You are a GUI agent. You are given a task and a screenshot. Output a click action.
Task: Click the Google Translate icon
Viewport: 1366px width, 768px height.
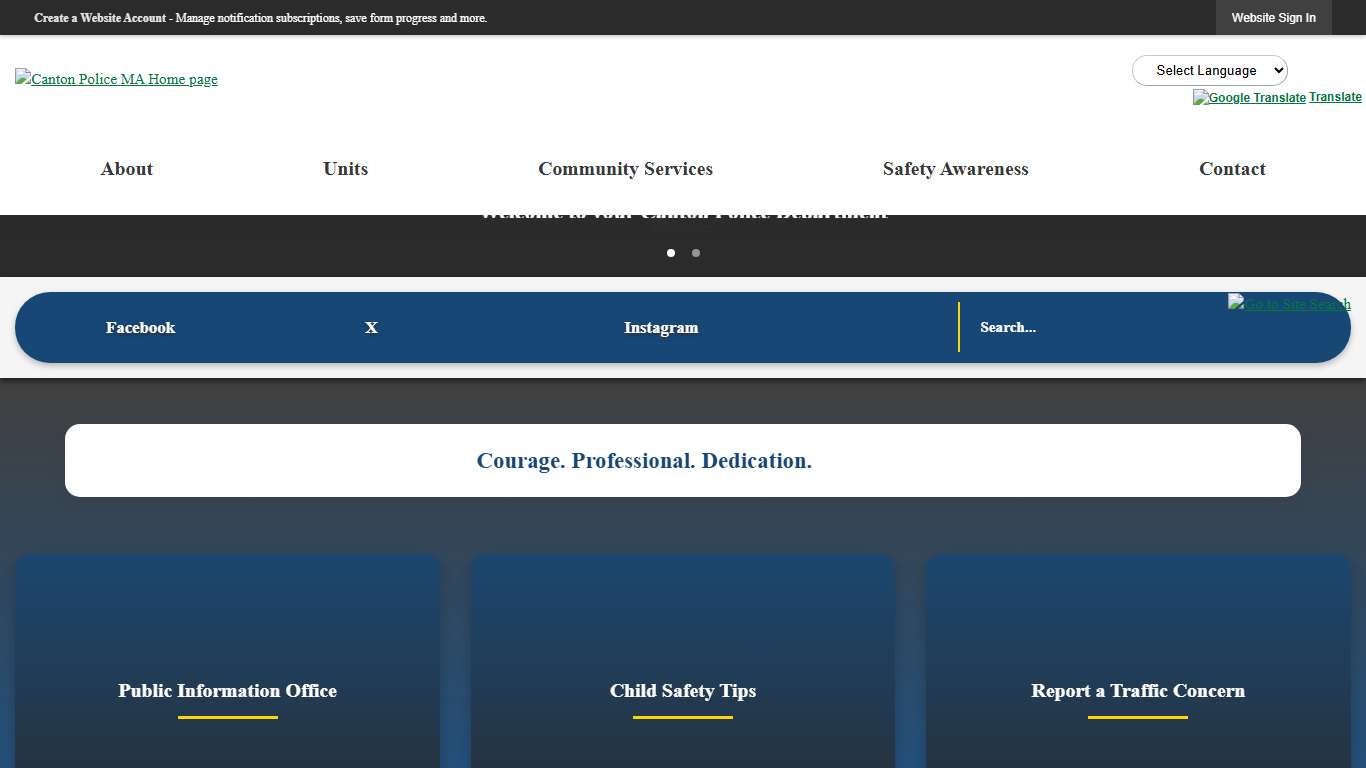1248,97
